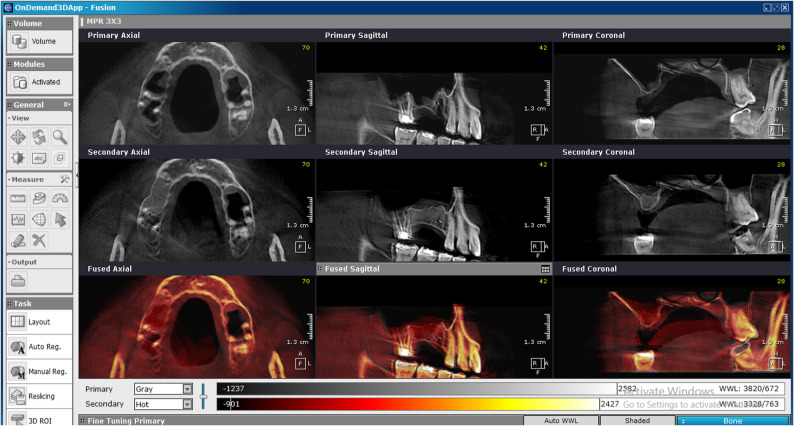Select the text annotation (abc) tool

[39, 158]
